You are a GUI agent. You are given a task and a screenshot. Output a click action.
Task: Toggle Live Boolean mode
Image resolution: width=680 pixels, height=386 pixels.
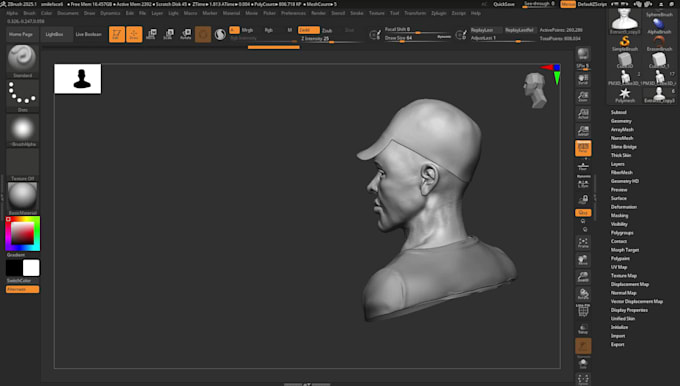[88, 34]
